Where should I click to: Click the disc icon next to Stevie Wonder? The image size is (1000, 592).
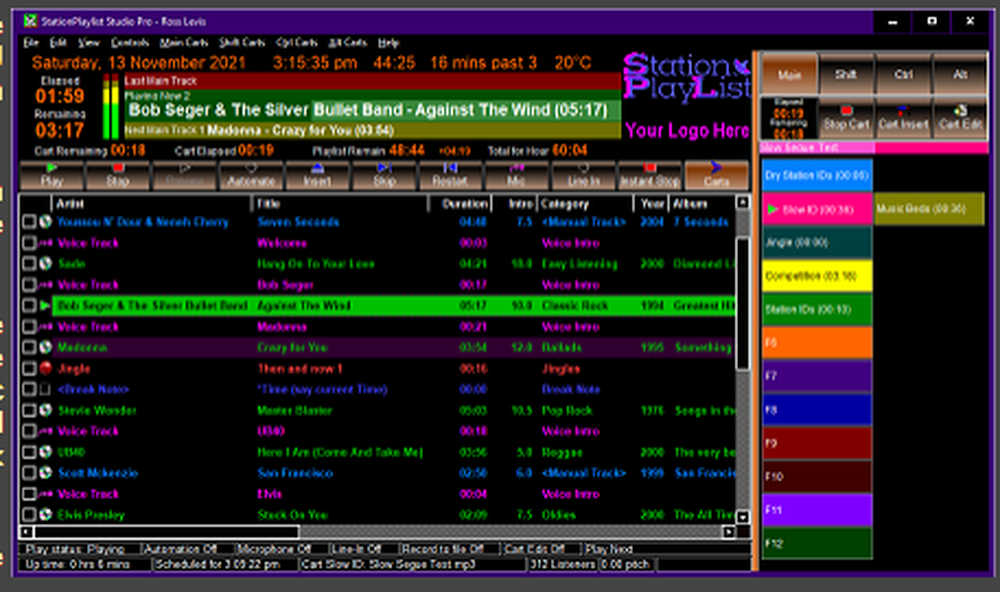[x=45, y=410]
